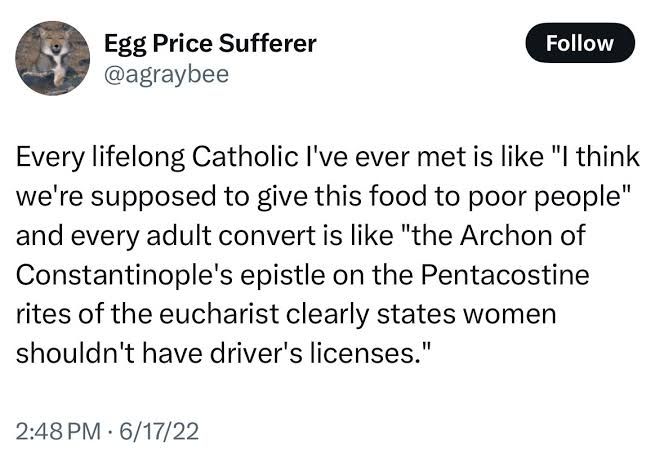664x462 pixels.
Task: Open the Egg Price Sufferer profile name
Action: [x=210, y=43]
